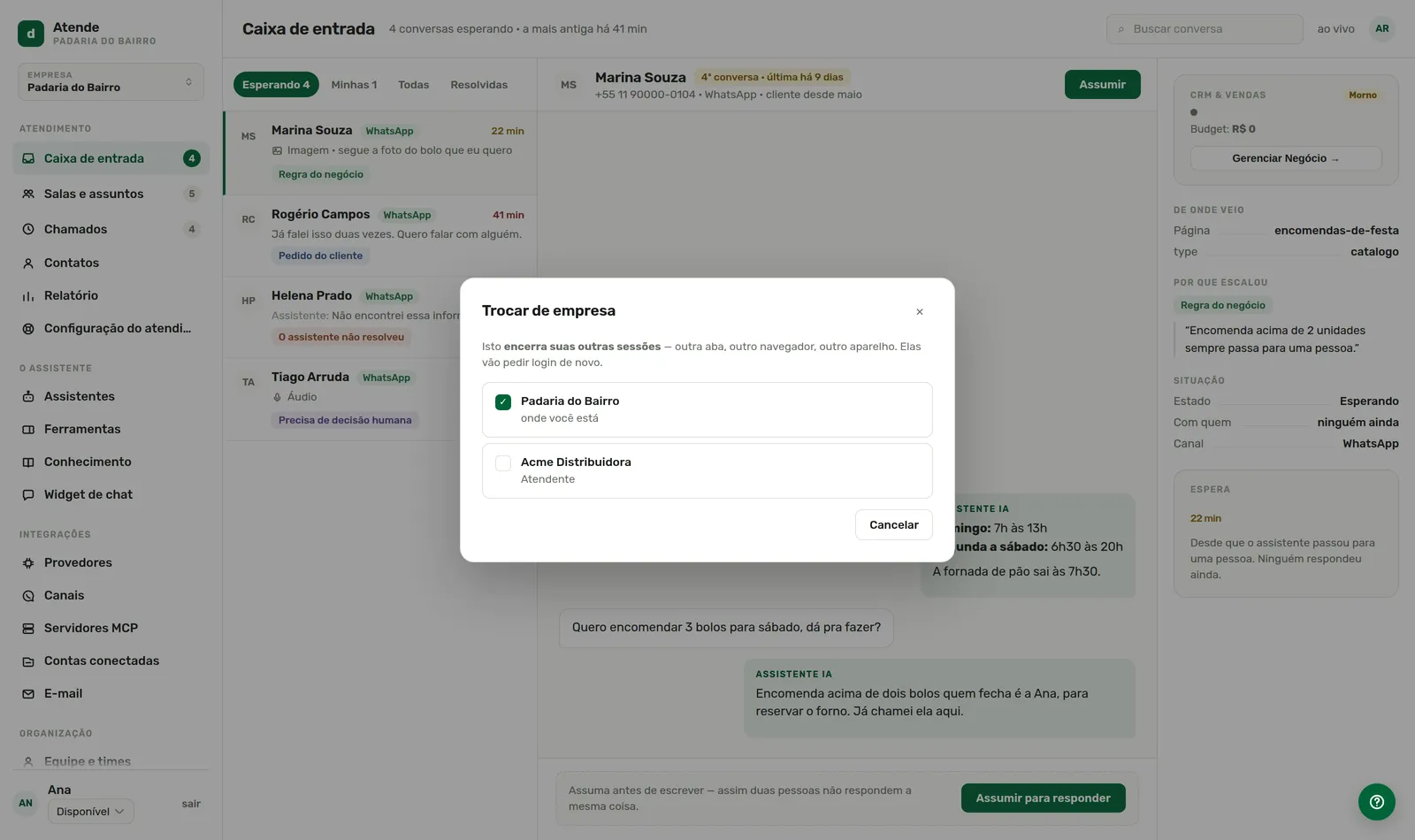Click the Canais icon
The image size is (1415, 840).
pos(28,595)
